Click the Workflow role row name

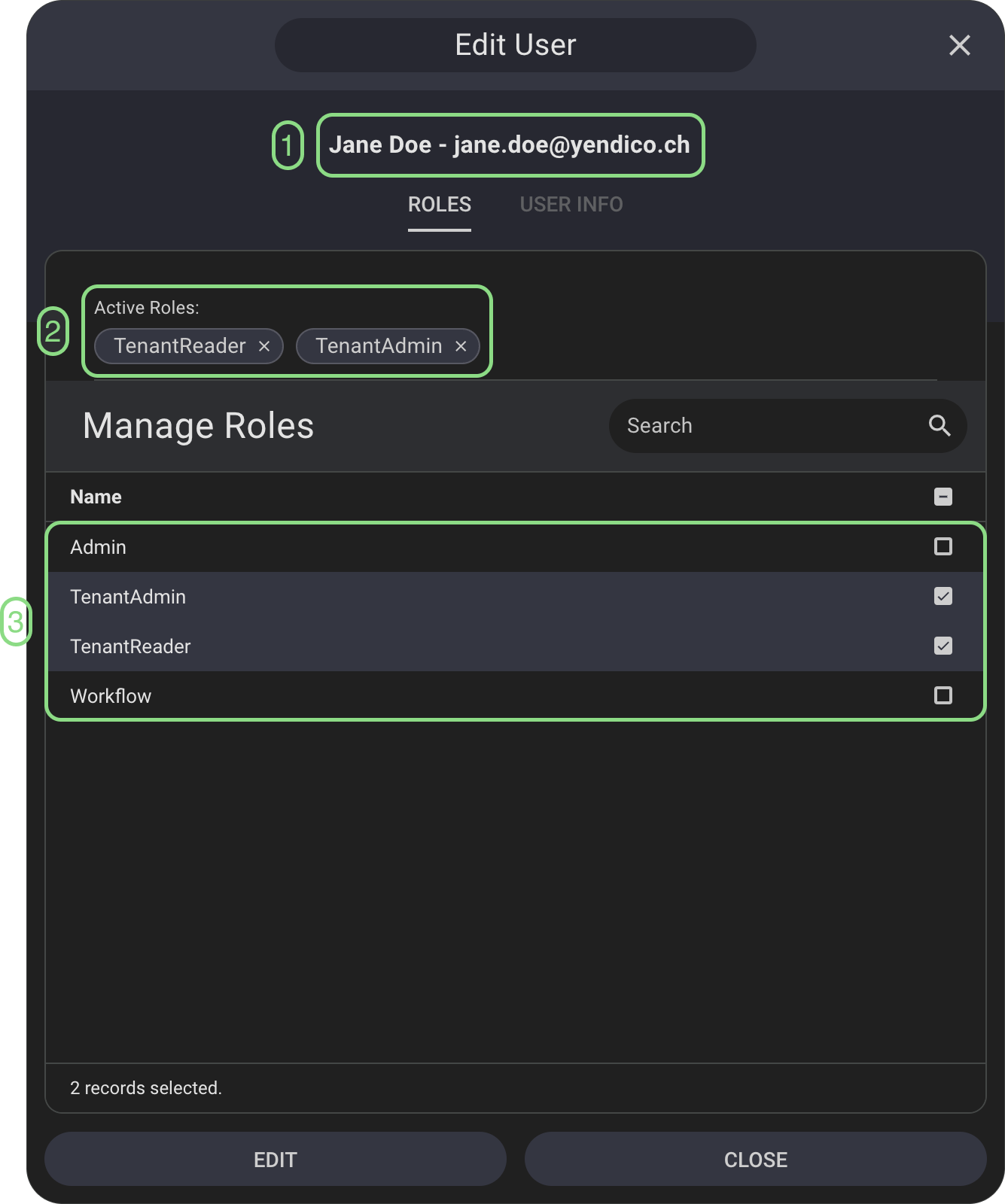111,696
